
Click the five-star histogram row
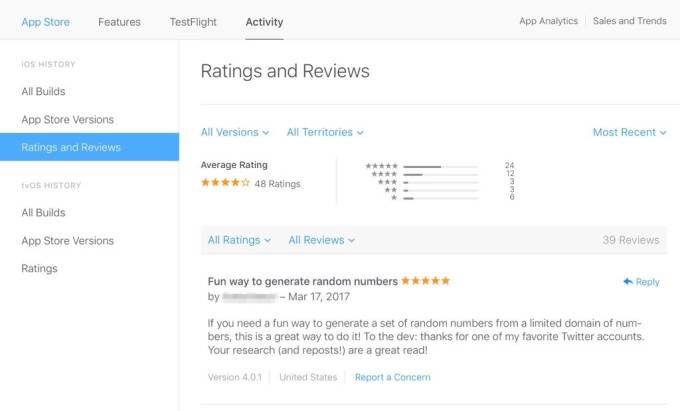[440, 165]
